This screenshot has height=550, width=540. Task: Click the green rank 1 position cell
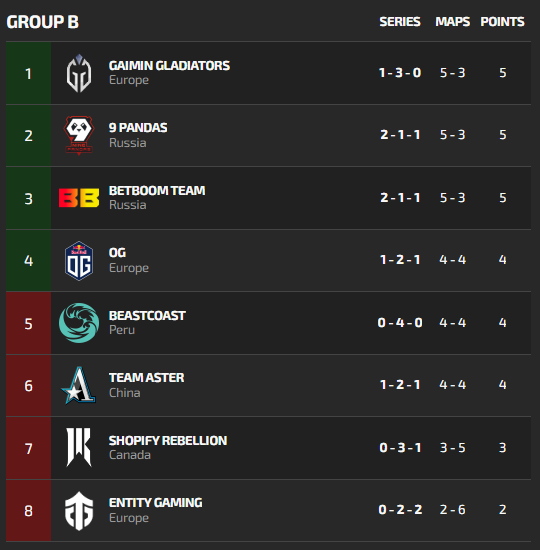[x=28, y=73]
